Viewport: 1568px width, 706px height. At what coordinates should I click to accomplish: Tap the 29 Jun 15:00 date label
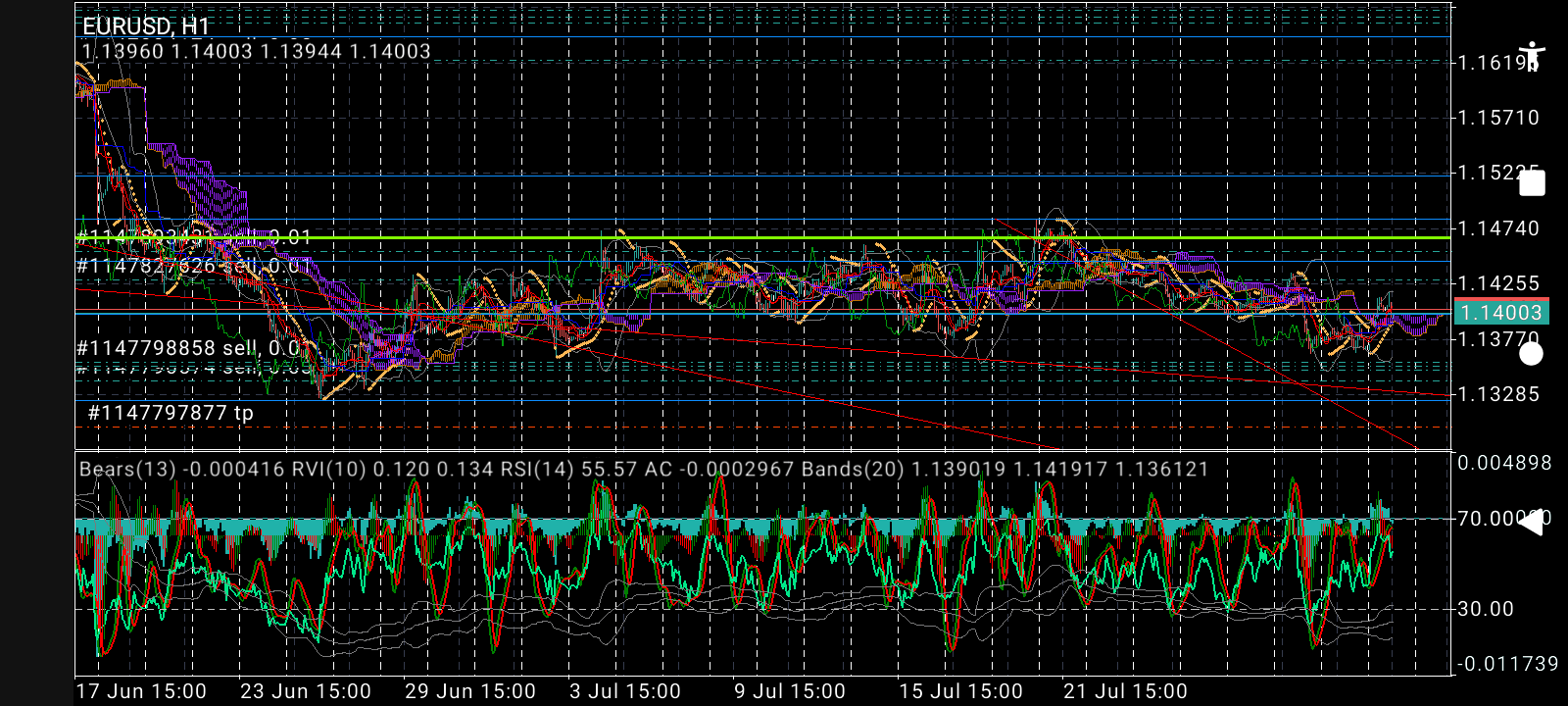[470, 691]
